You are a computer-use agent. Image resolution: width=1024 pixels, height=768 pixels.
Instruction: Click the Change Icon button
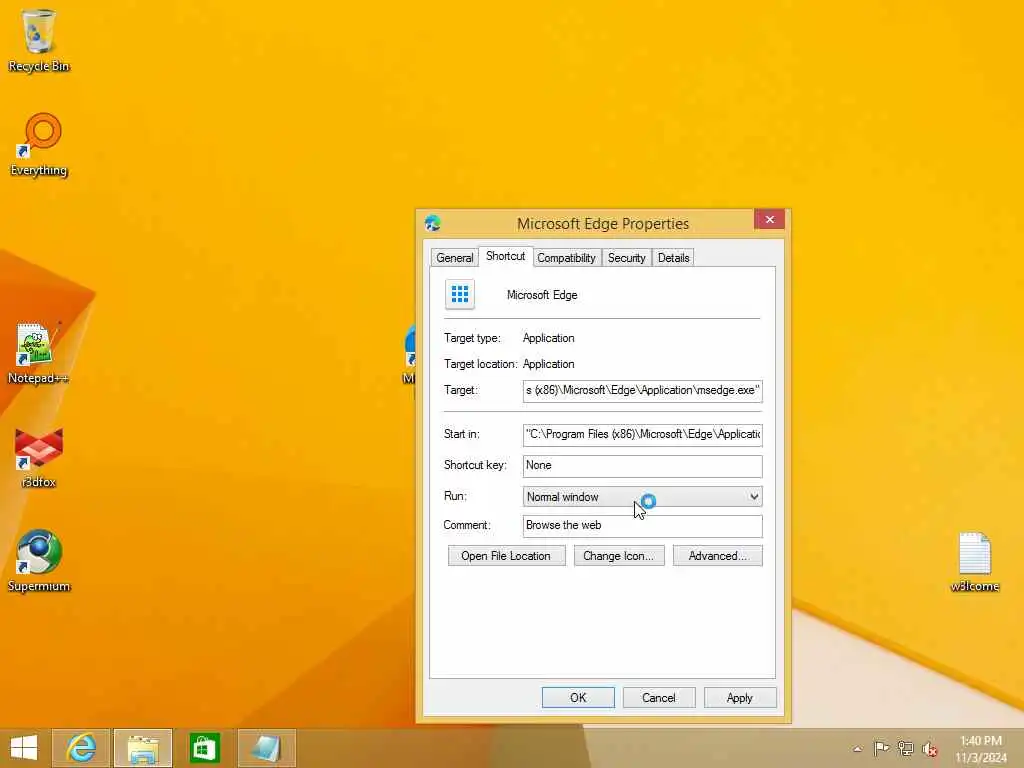click(618, 556)
